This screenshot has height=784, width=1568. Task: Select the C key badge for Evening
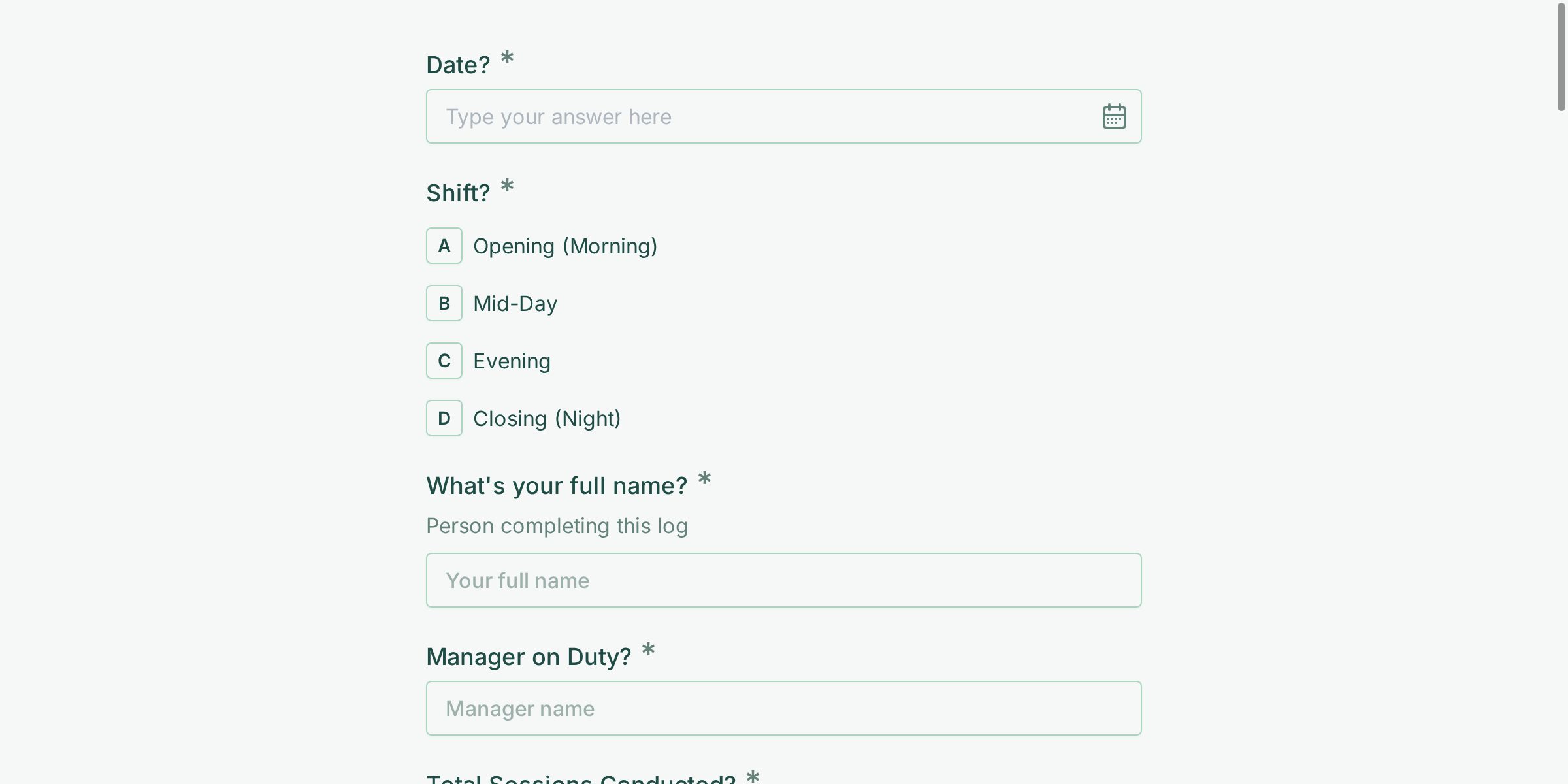click(444, 361)
